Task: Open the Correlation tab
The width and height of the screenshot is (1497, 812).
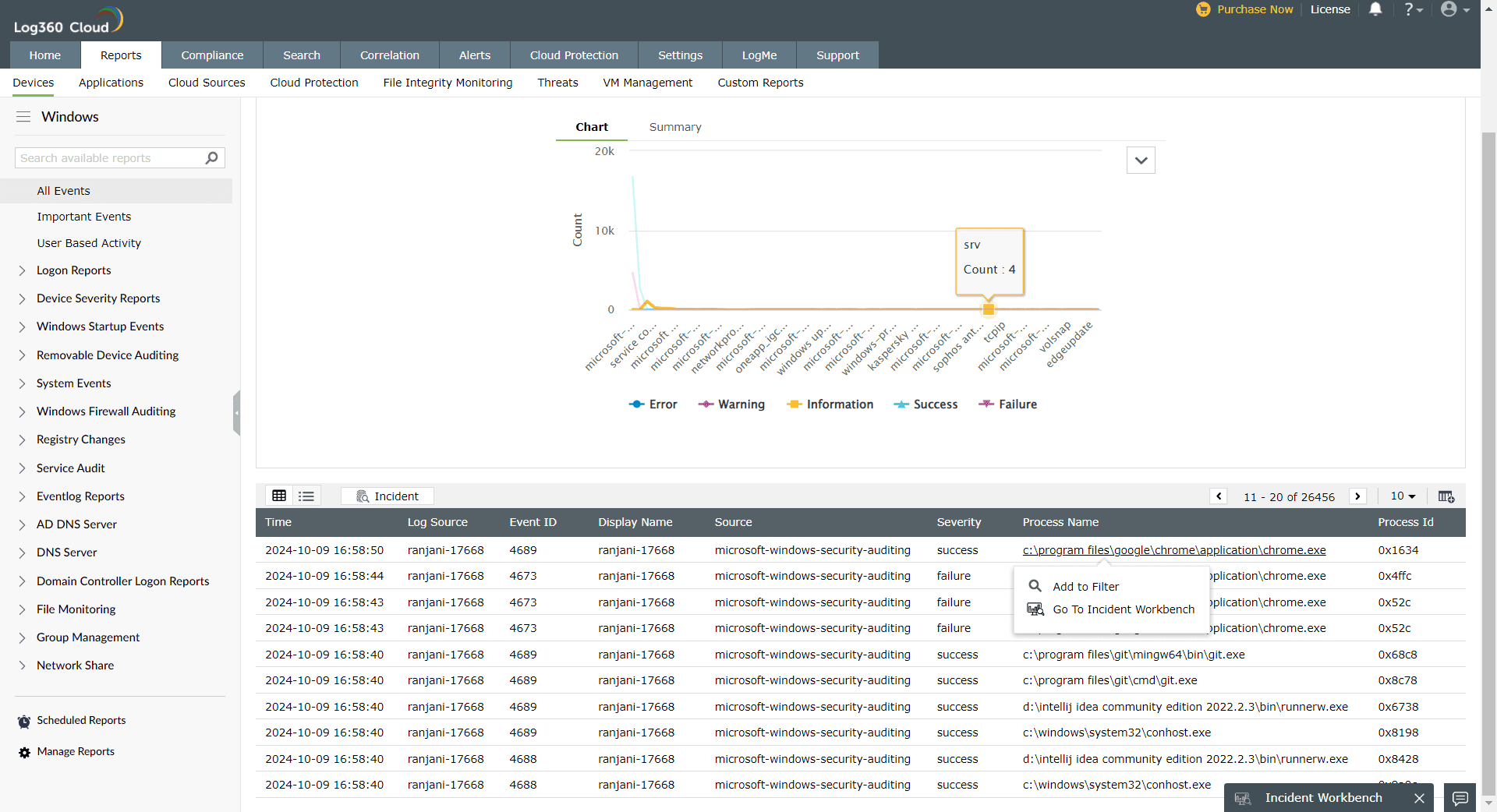Action: pyautogui.click(x=389, y=55)
